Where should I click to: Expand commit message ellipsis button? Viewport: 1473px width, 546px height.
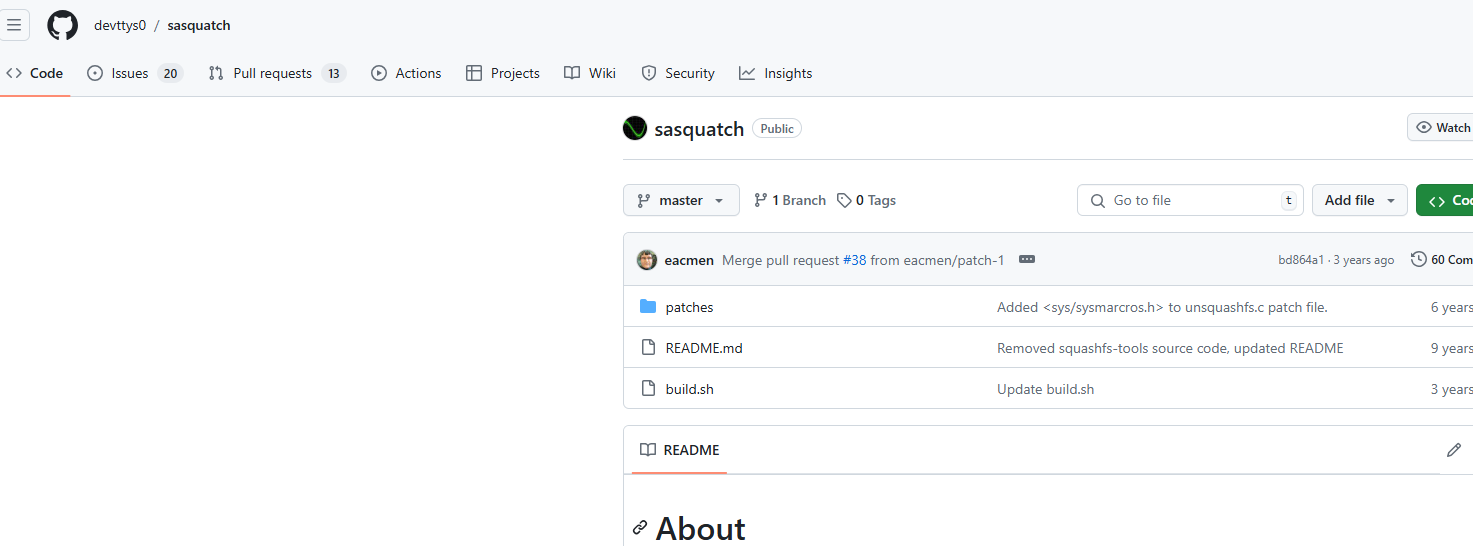1026,260
